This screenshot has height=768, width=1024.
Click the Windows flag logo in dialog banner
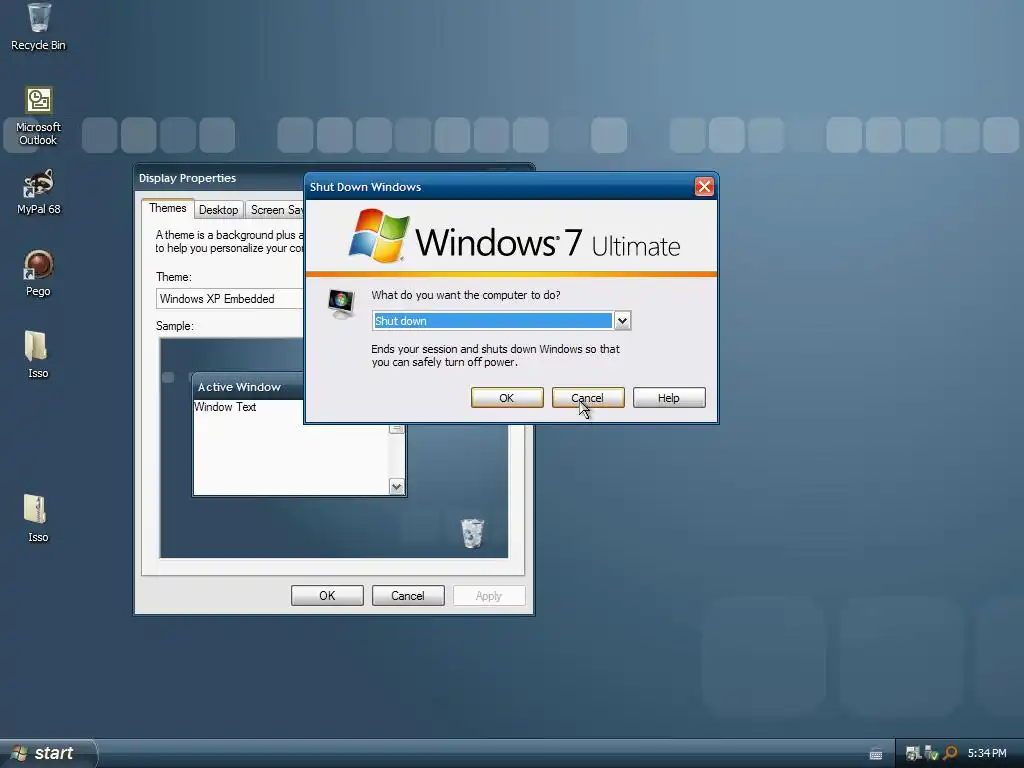pyautogui.click(x=379, y=236)
